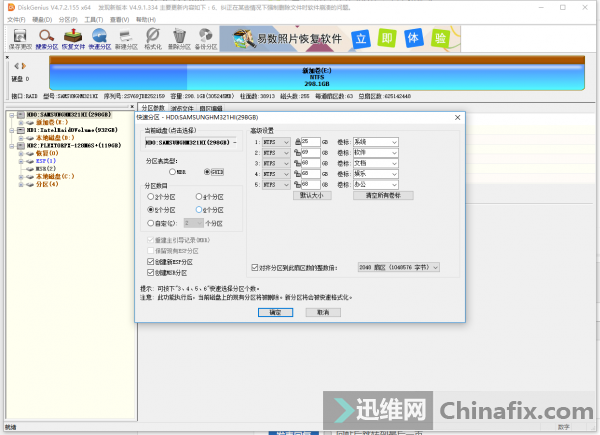The width and height of the screenshot is (600, 435).
Task: Select the GUID partition table type
Action: coord(214,172)
